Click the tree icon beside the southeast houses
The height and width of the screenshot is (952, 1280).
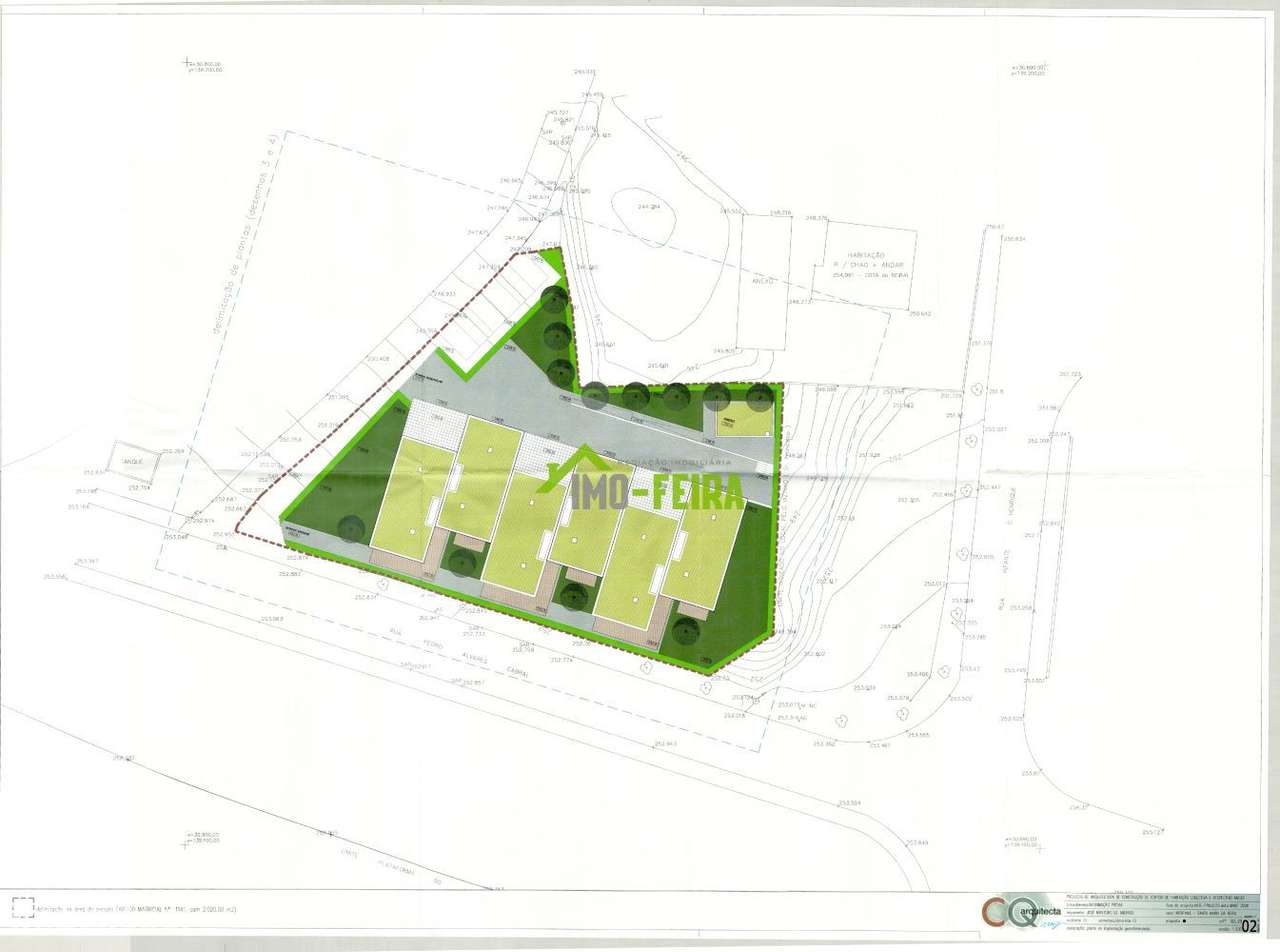(x=687, y=630)
